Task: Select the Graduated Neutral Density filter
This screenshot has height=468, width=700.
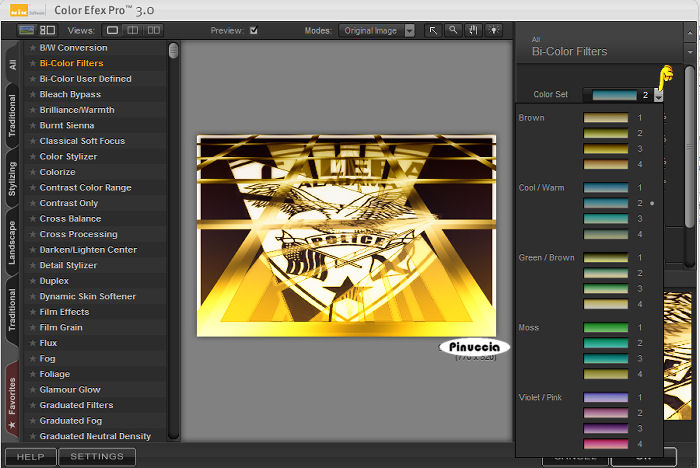Action: click(95, 436)
